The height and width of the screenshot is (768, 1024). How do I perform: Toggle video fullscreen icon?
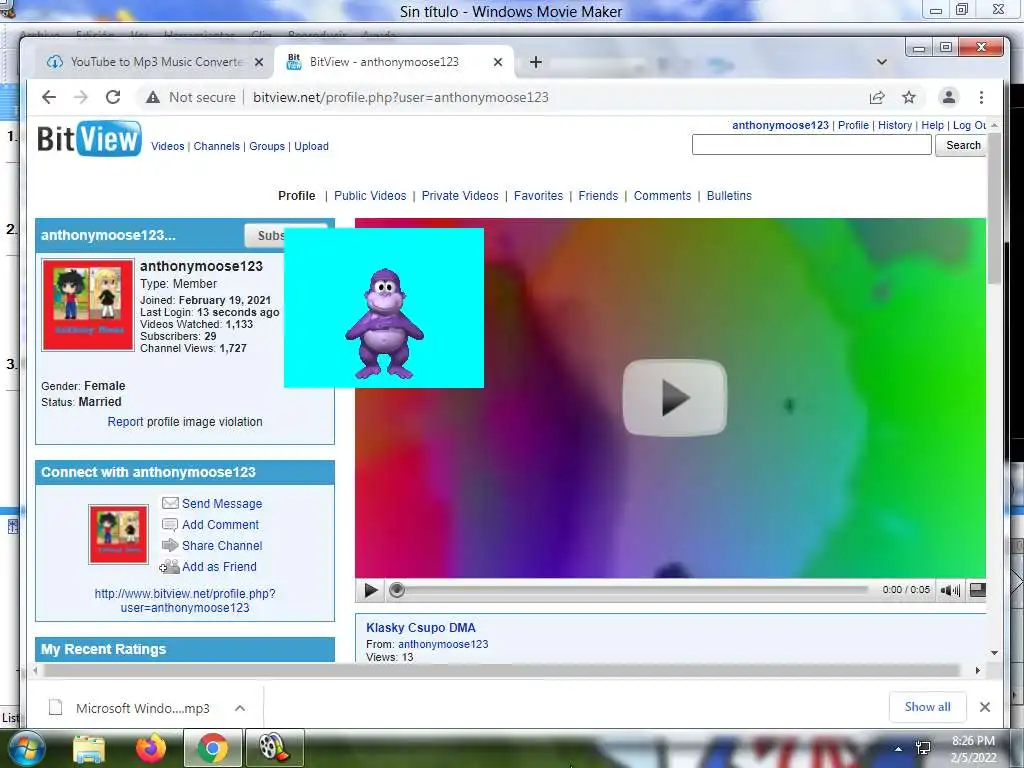(x=977, y=590)
